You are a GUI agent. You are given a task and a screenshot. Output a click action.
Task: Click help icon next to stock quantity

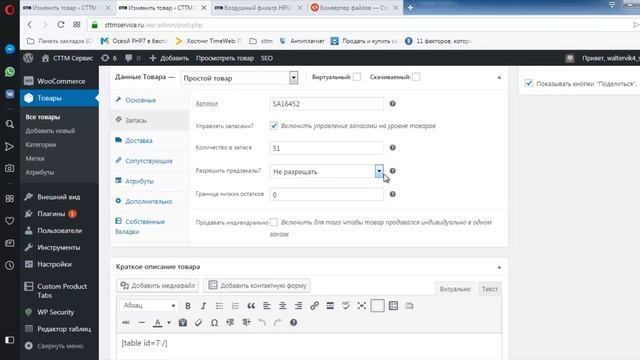click(x=392, y=148)
